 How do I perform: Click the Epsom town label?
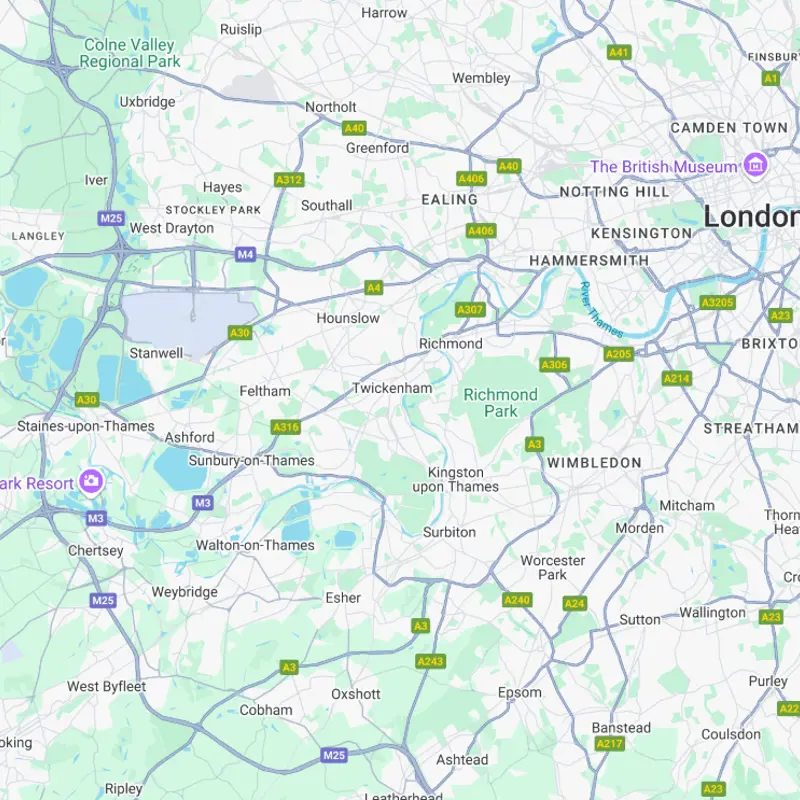click(519, 692)
